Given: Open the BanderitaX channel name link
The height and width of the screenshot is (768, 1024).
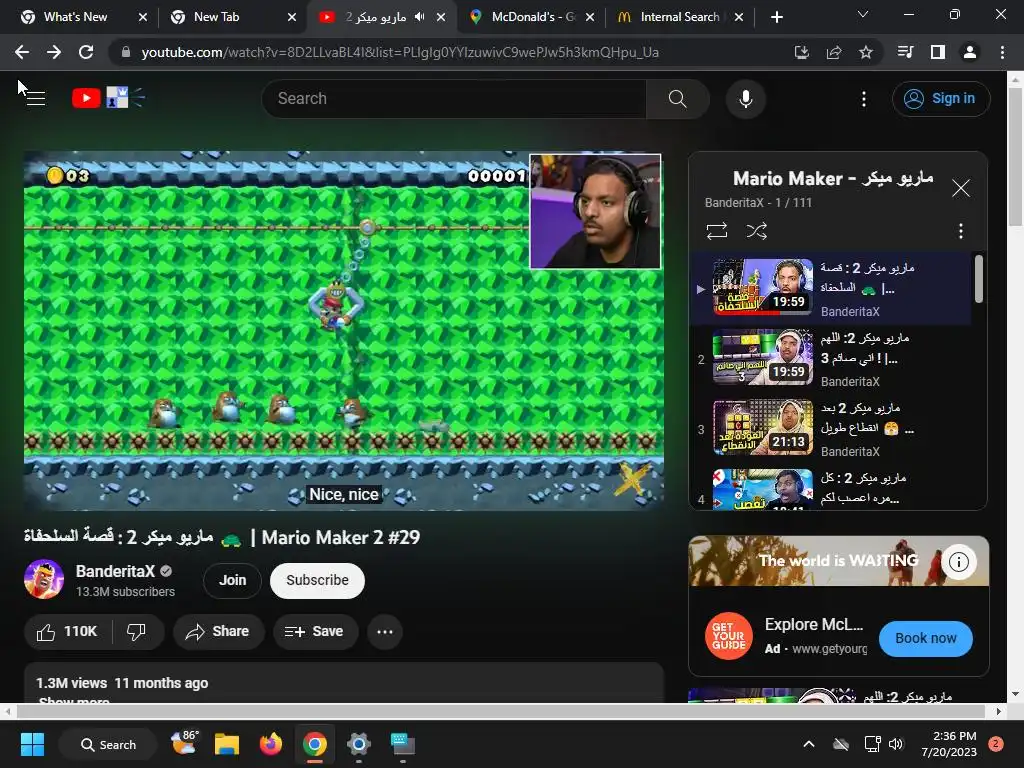Looking at the screenshot, I should tap(115, 571).
